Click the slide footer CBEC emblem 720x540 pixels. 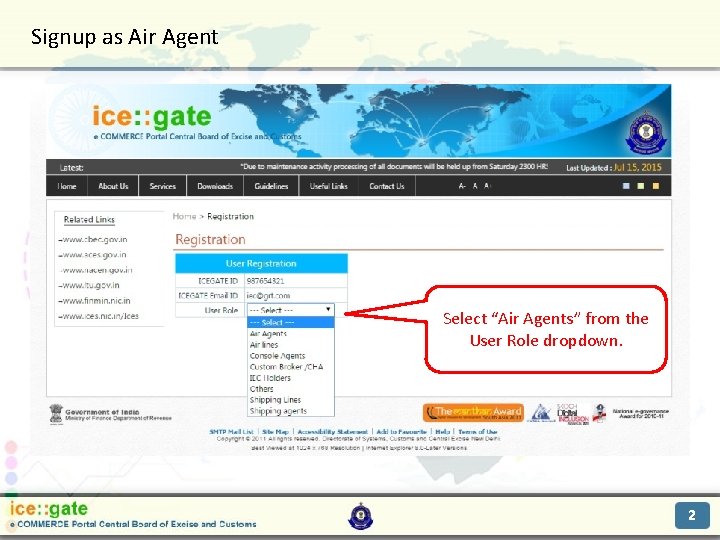point(360,517)
